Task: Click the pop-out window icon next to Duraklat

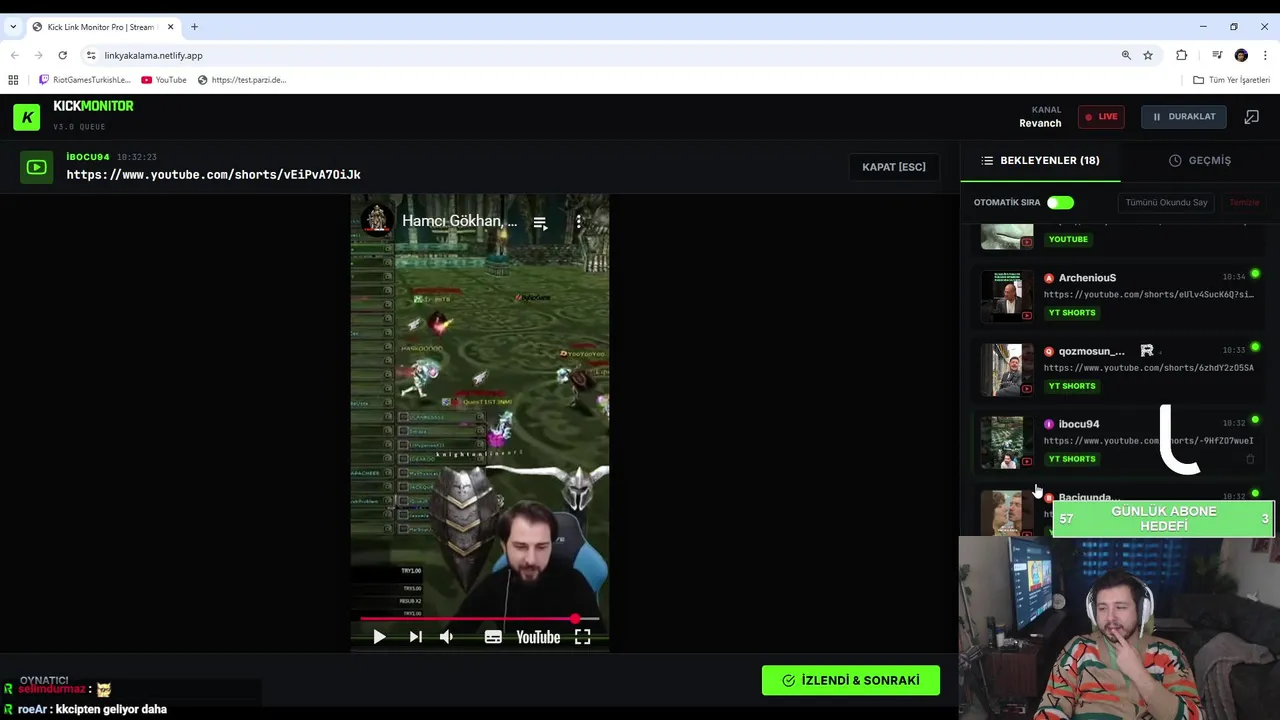Action: (x=1251, y=117)
